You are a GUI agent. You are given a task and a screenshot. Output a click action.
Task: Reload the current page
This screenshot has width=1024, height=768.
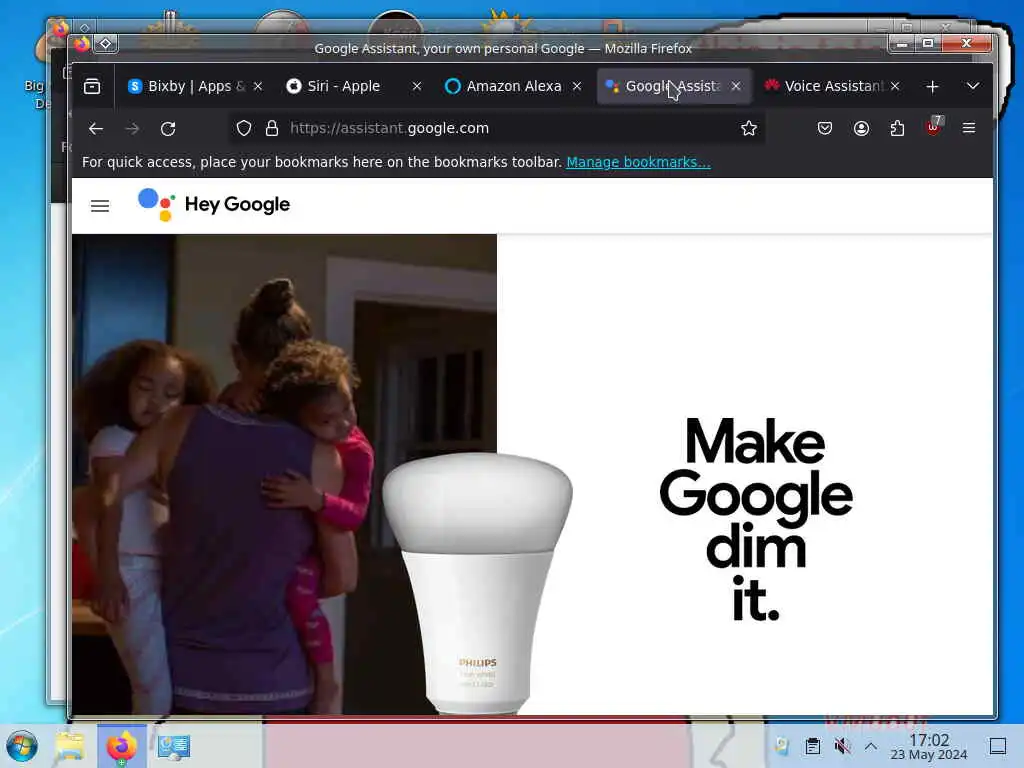click(168, 129)
